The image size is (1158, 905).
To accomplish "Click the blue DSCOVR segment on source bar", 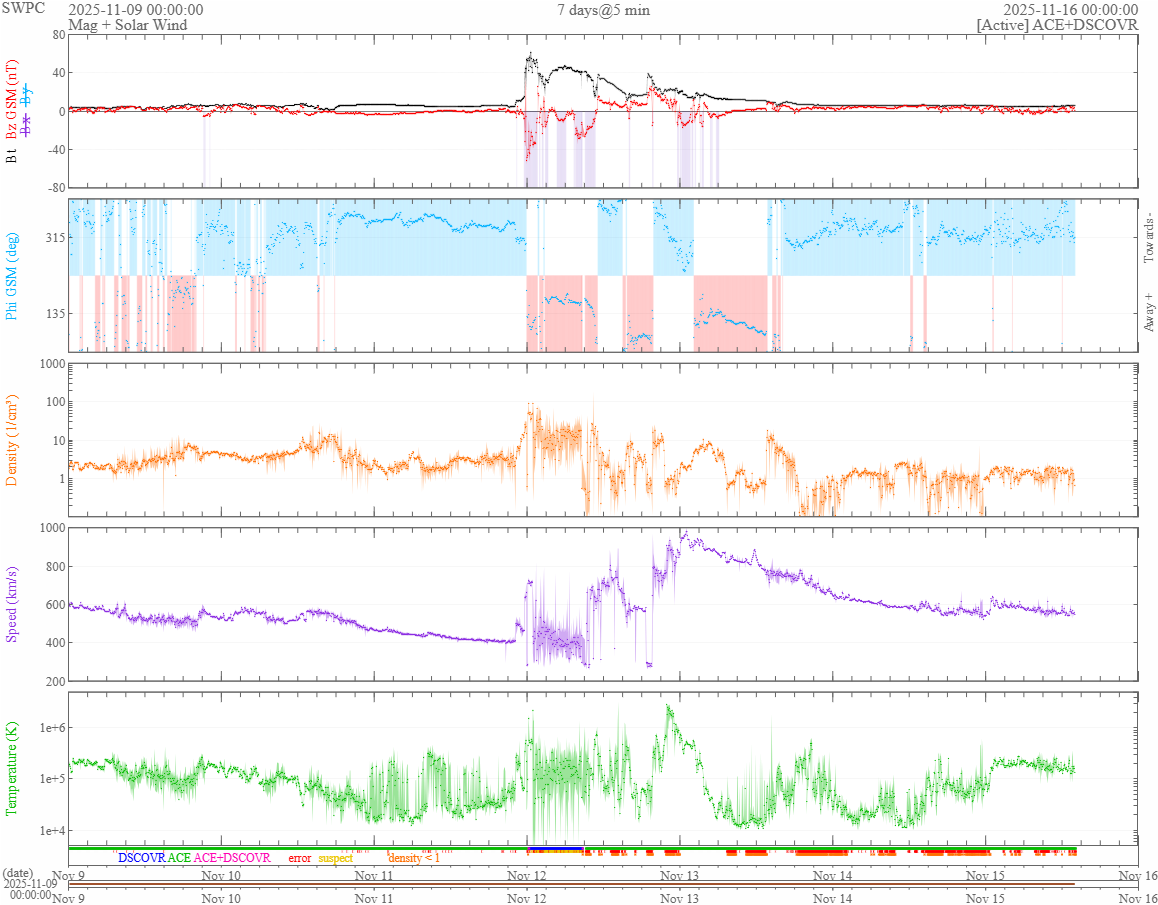I will 555,848.
